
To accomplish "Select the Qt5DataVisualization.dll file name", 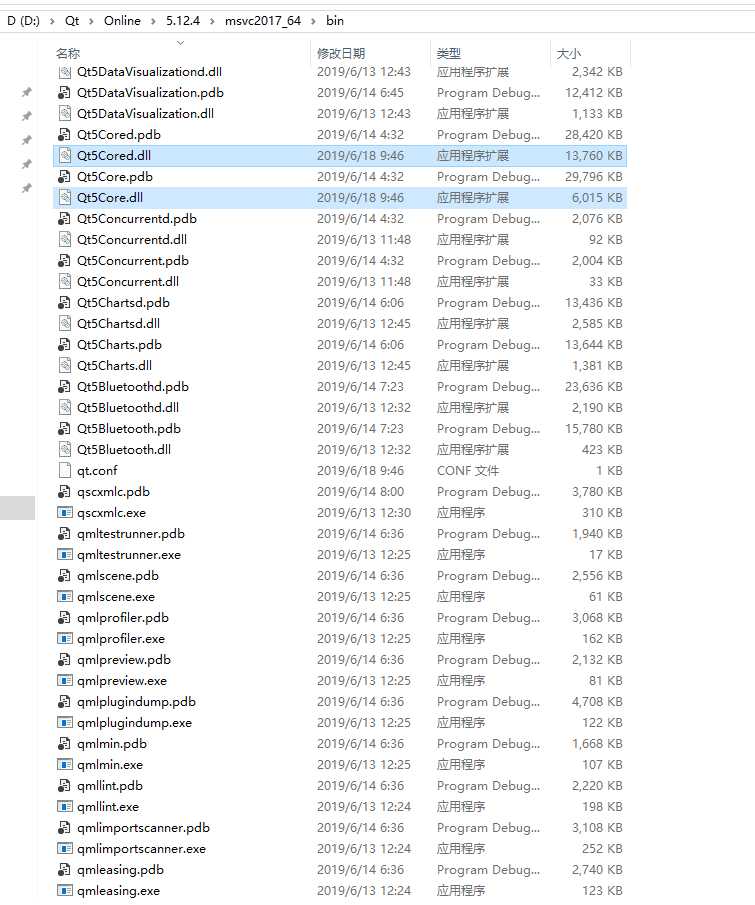I will 145,114.
